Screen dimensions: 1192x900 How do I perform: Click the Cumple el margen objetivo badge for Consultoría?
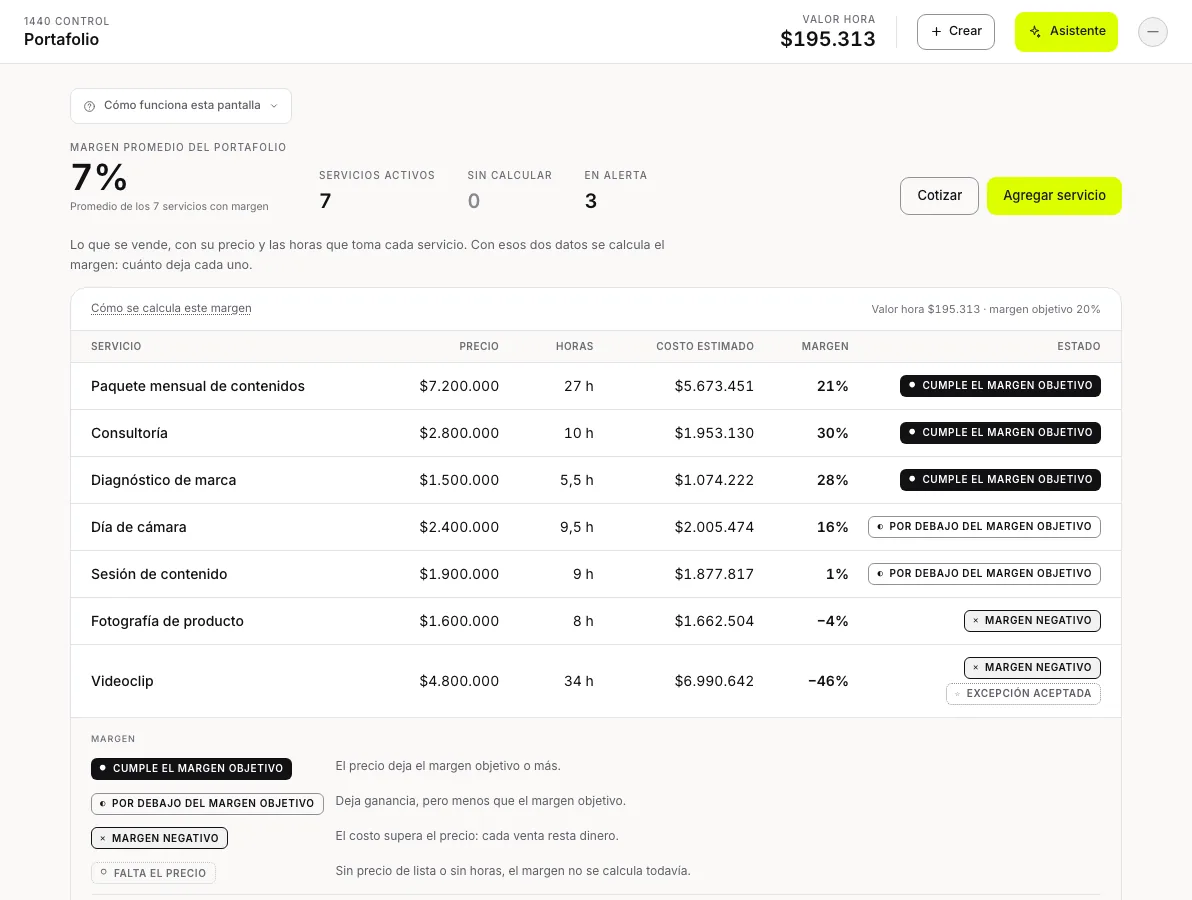(1000, 433)
